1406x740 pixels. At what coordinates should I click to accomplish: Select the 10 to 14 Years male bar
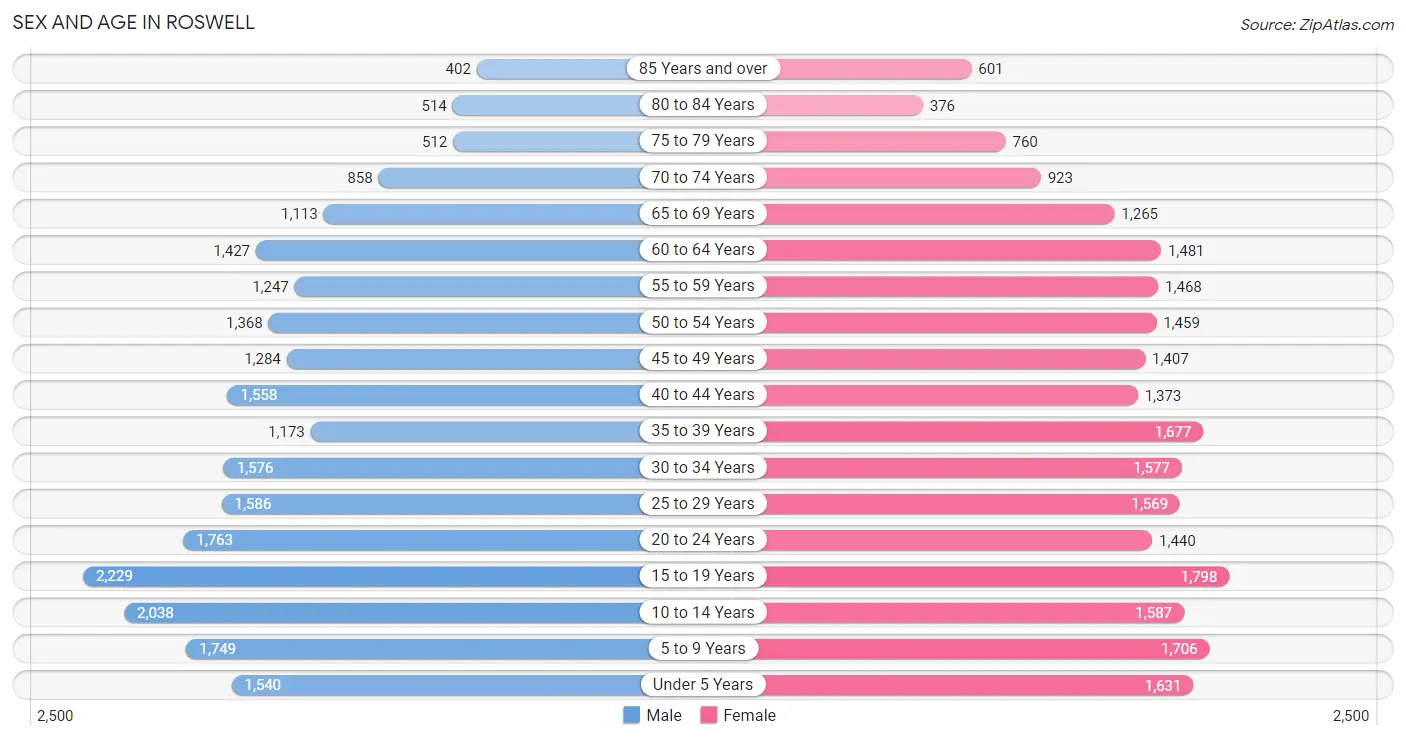(x=413, y=612)
